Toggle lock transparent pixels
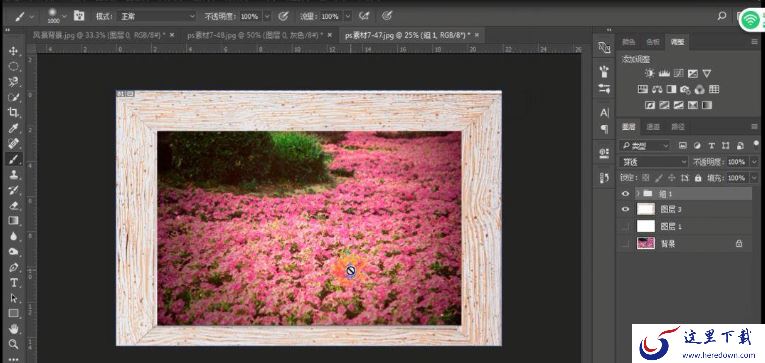The width and height of the screenshot is (765, 363). tap(645, 178)
